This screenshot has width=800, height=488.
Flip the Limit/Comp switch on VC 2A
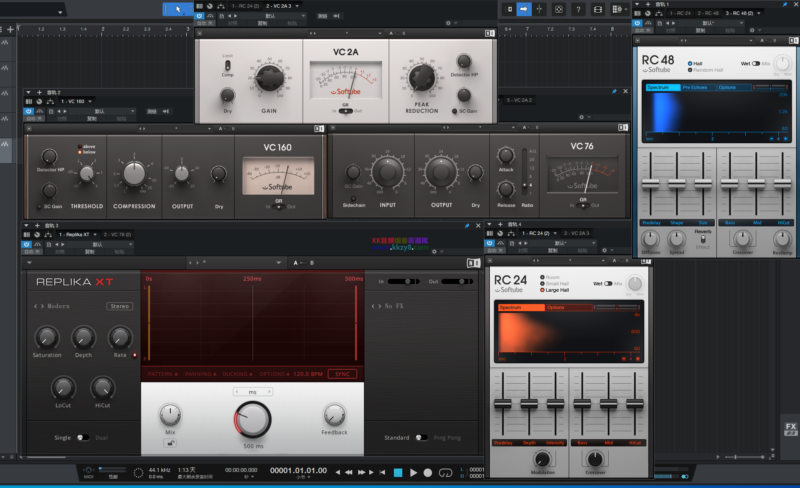[228, 65]
